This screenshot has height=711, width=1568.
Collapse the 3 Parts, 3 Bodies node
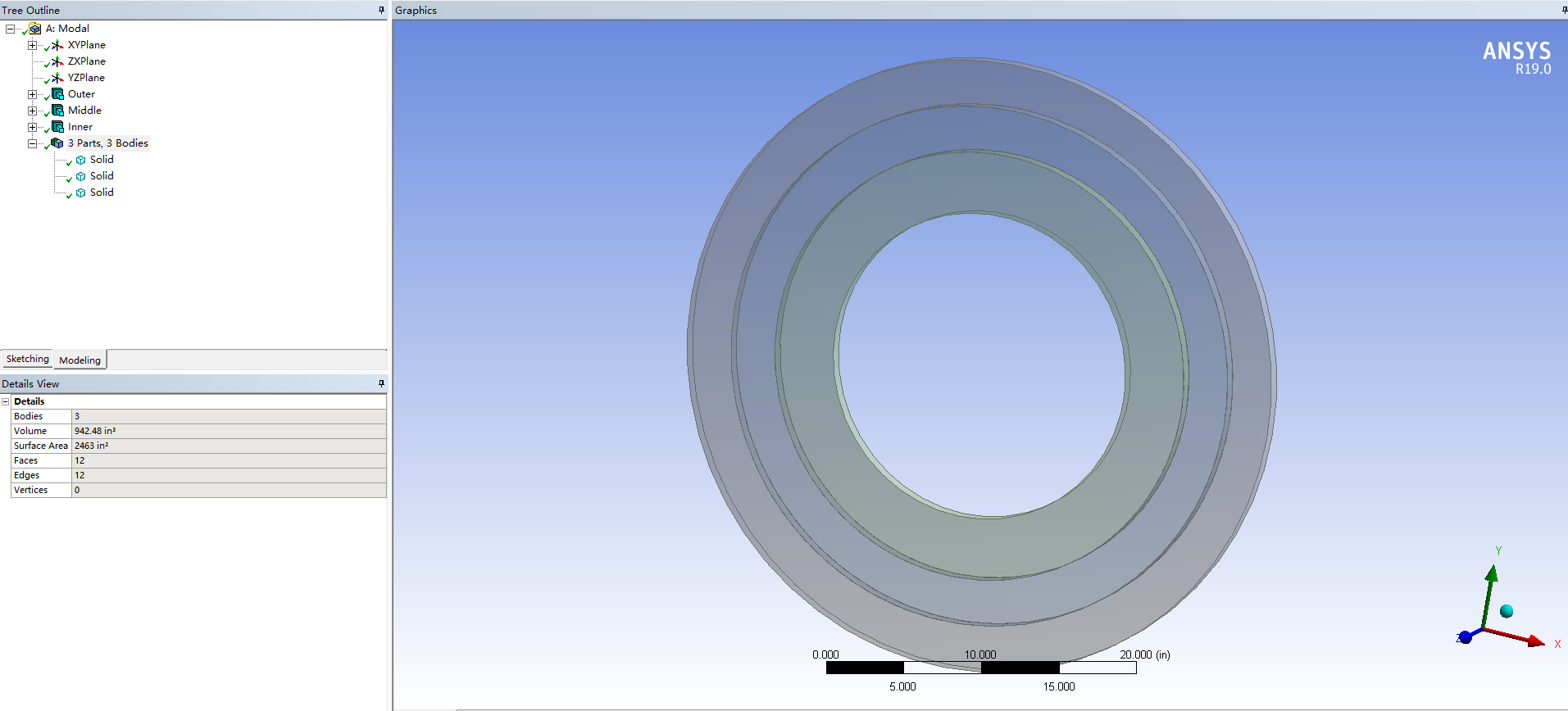[32, 143]
